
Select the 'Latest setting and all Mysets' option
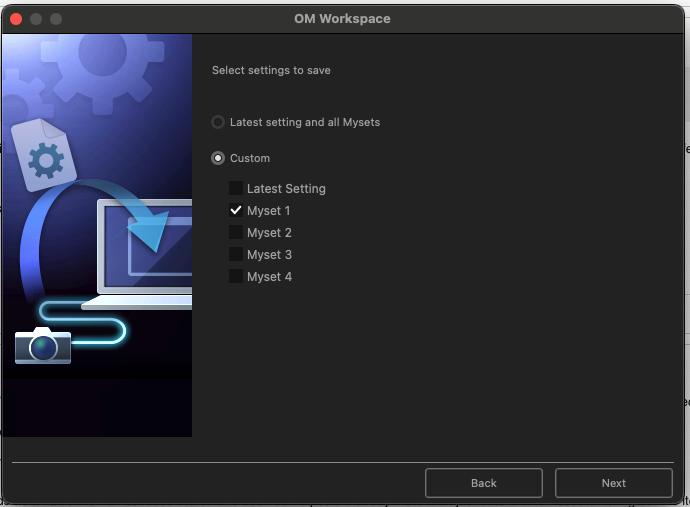pos(218,122)
